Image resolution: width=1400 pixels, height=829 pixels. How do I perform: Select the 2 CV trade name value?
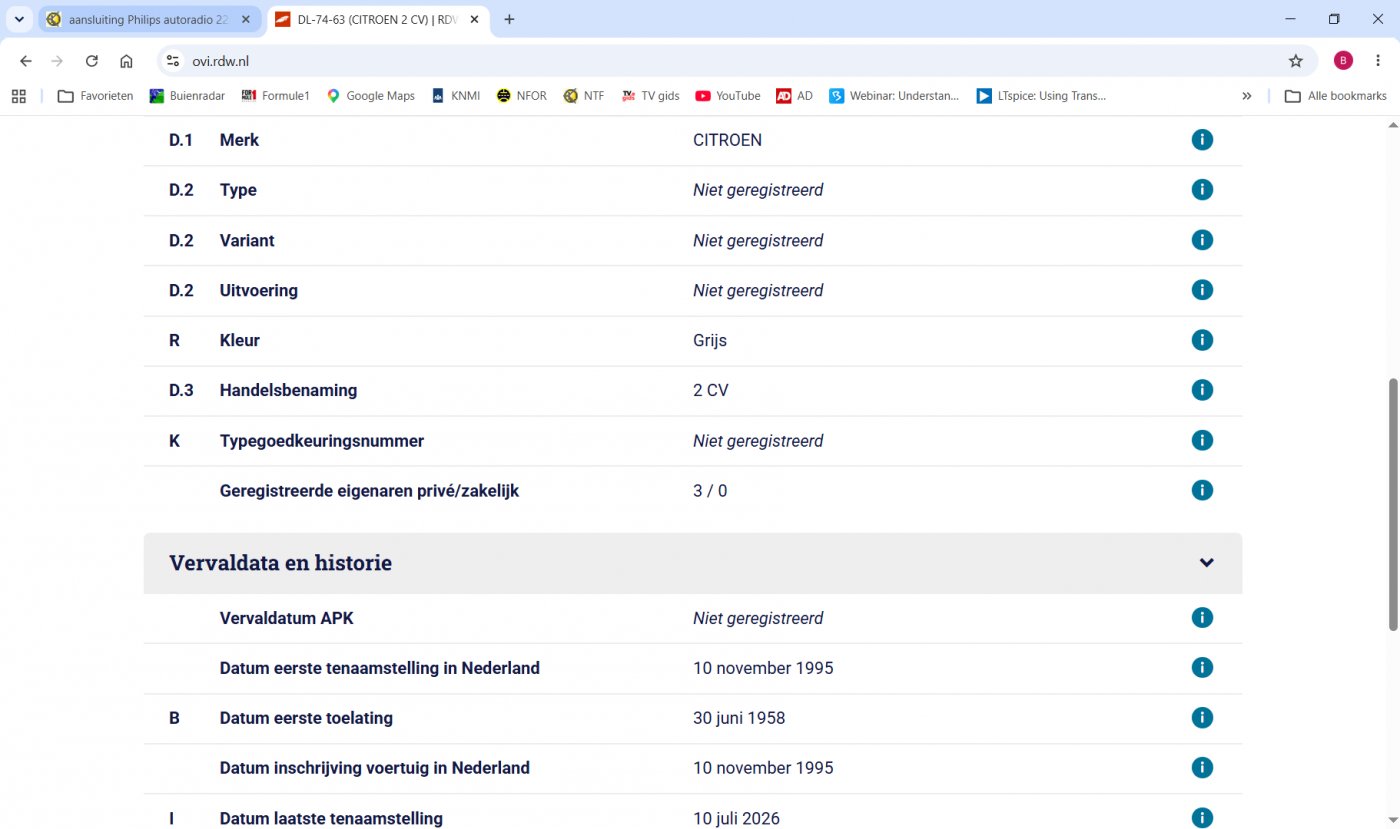tap(711, 390)
